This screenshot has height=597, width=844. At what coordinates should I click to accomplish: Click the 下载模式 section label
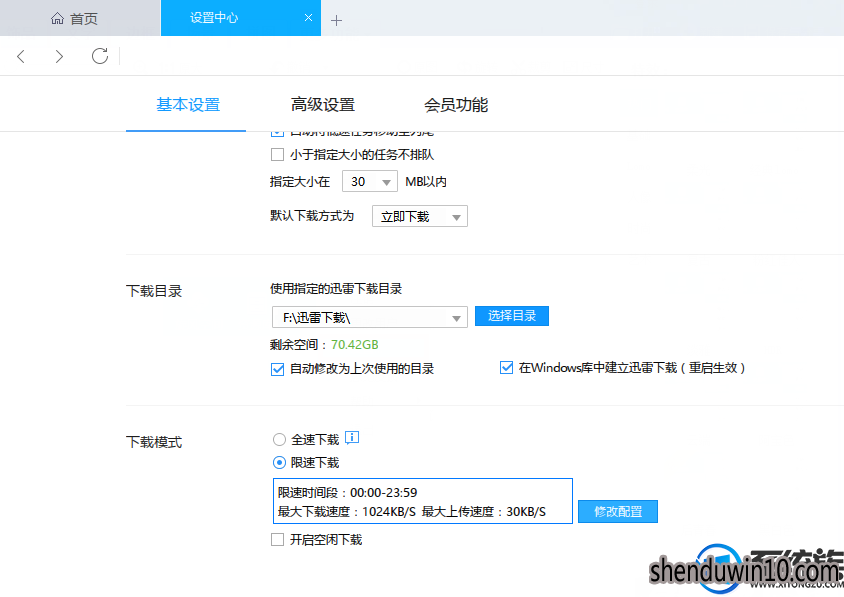click(154, 443)
